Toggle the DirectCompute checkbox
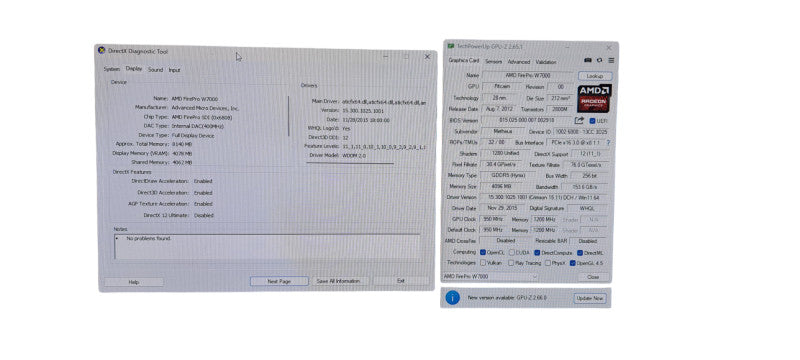Image resolution: width=800 pixels, height=360 pixels. (537, 252)
